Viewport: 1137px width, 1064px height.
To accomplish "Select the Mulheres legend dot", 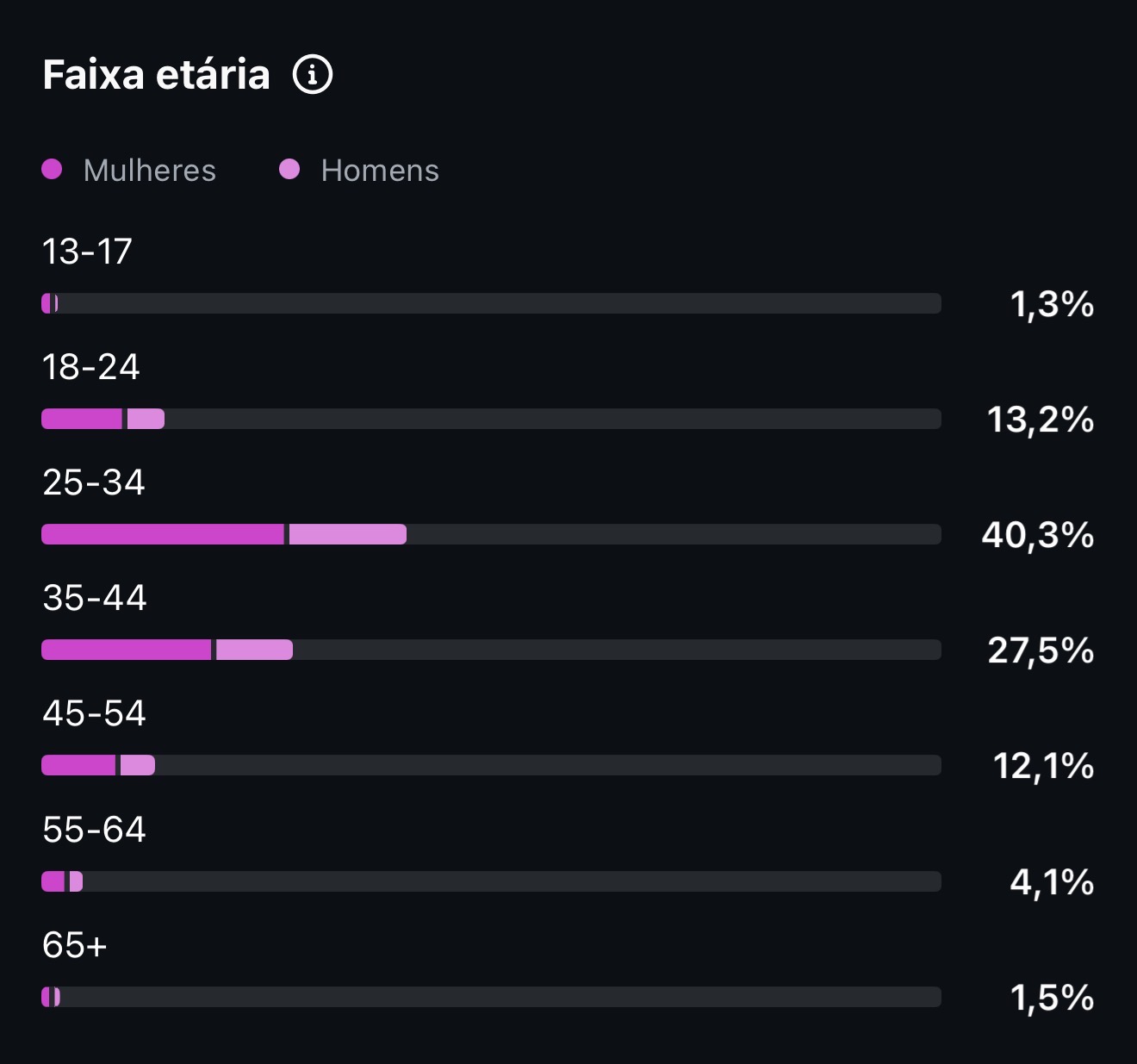I will tap(52, 169).
